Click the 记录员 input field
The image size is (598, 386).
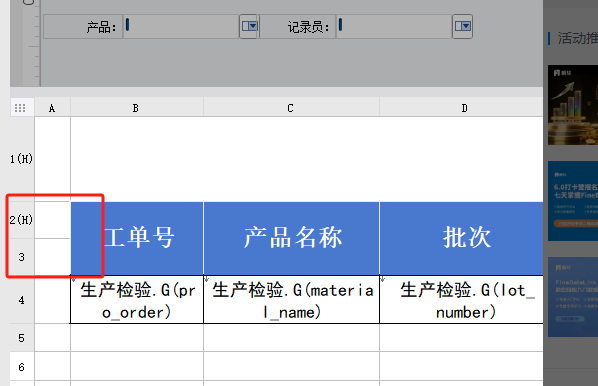click(394, 26)
